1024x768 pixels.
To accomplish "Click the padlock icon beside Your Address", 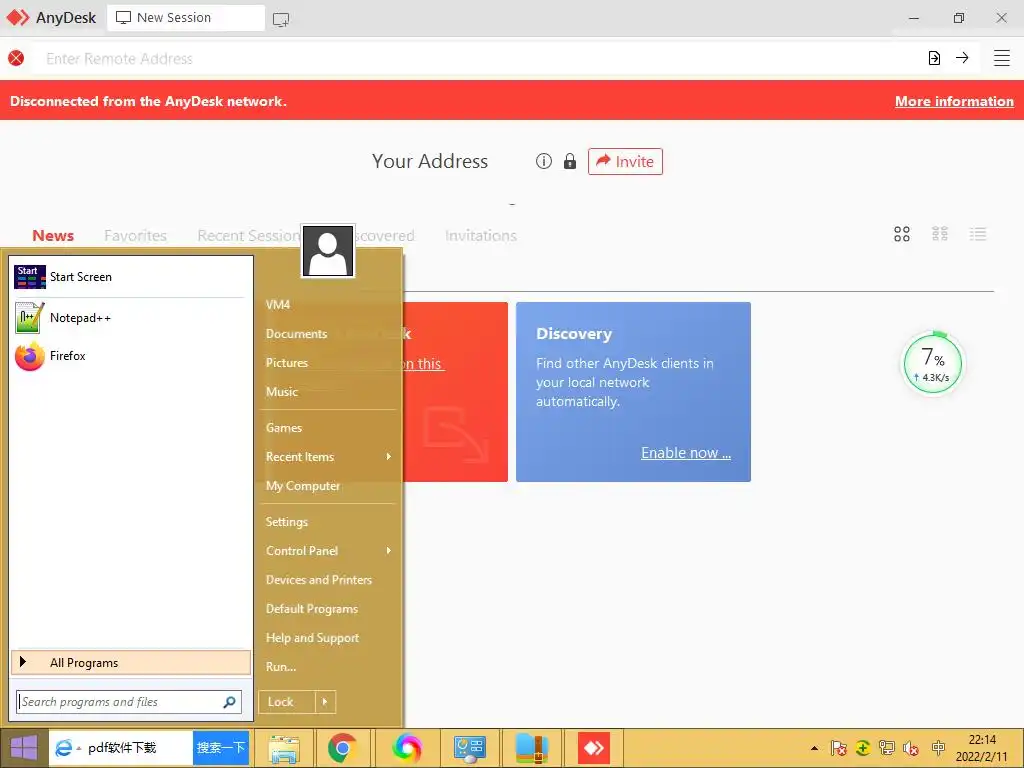I will [570, 161].
